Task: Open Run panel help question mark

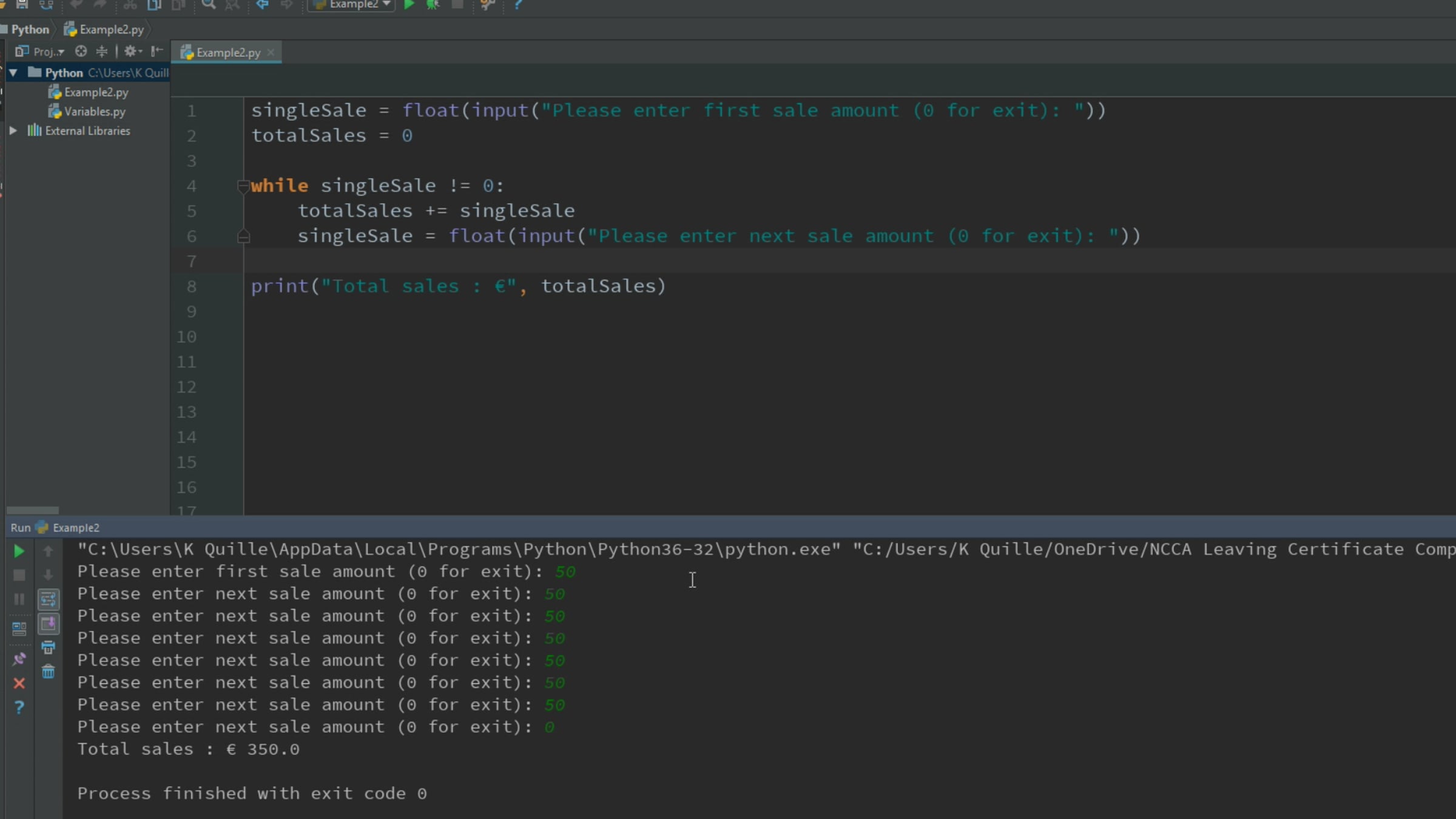Action: [19, 707]
